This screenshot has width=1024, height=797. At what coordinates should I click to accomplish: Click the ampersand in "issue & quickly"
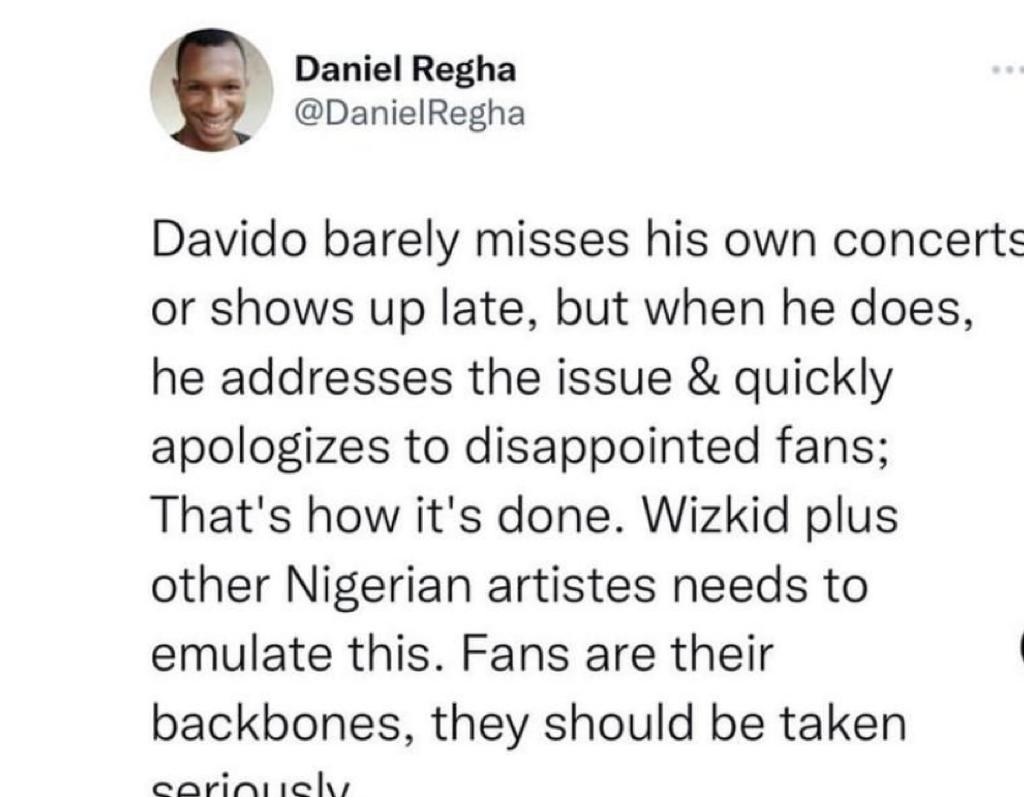point(703,378)
